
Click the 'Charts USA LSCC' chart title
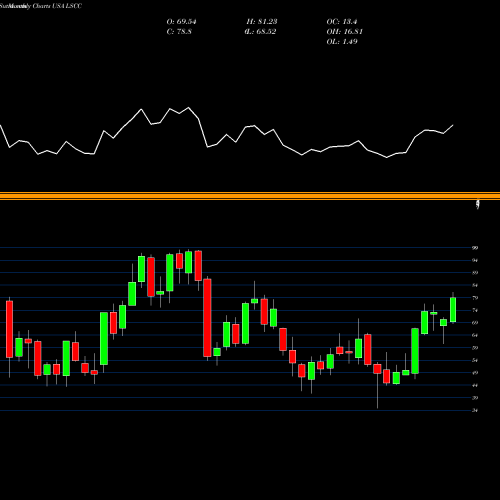[x=57, y=6]
